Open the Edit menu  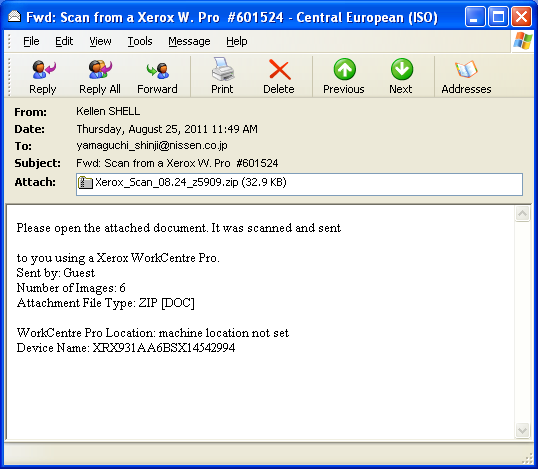64,42
